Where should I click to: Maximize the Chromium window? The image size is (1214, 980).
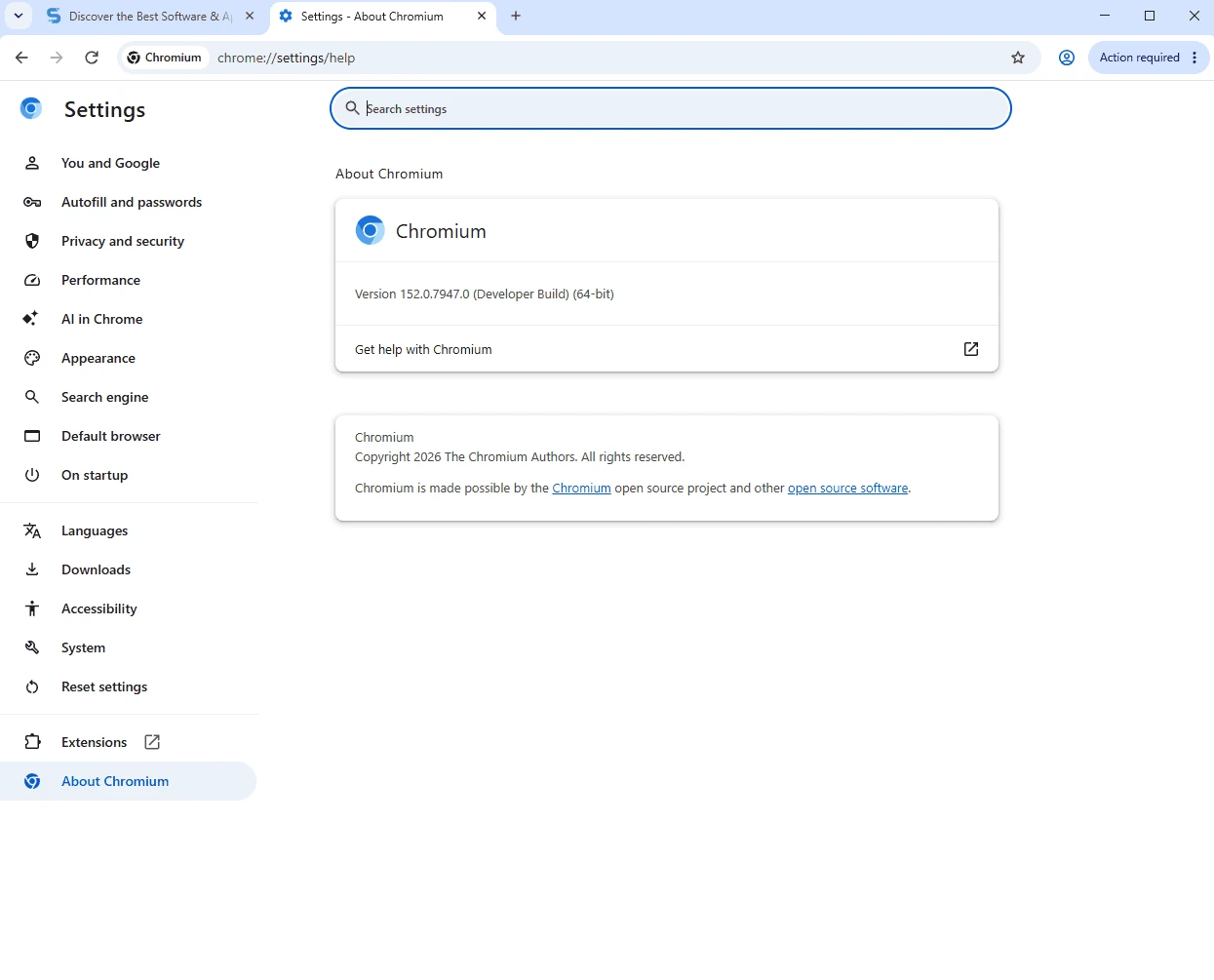1150,16
